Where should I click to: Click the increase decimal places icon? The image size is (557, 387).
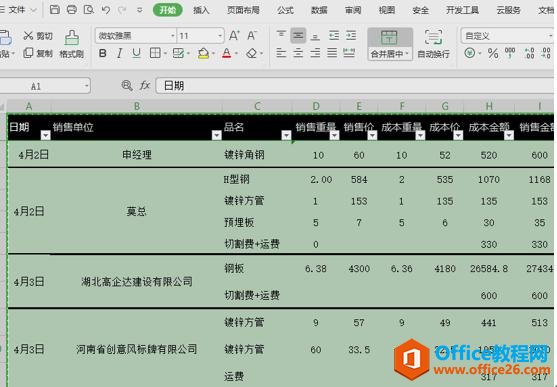tap(530, 53)
